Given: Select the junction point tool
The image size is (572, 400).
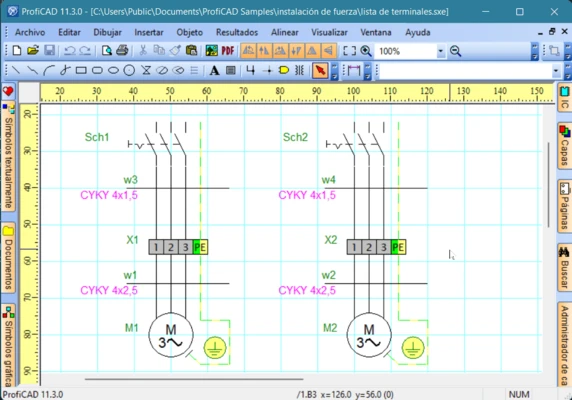Looking at the screenshot, I should tap(268, 70).
